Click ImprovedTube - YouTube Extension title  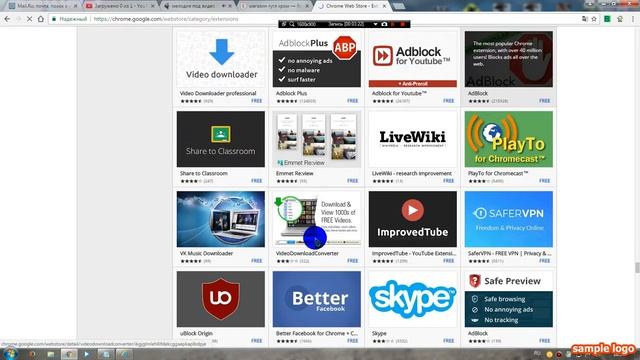[414, 253]
